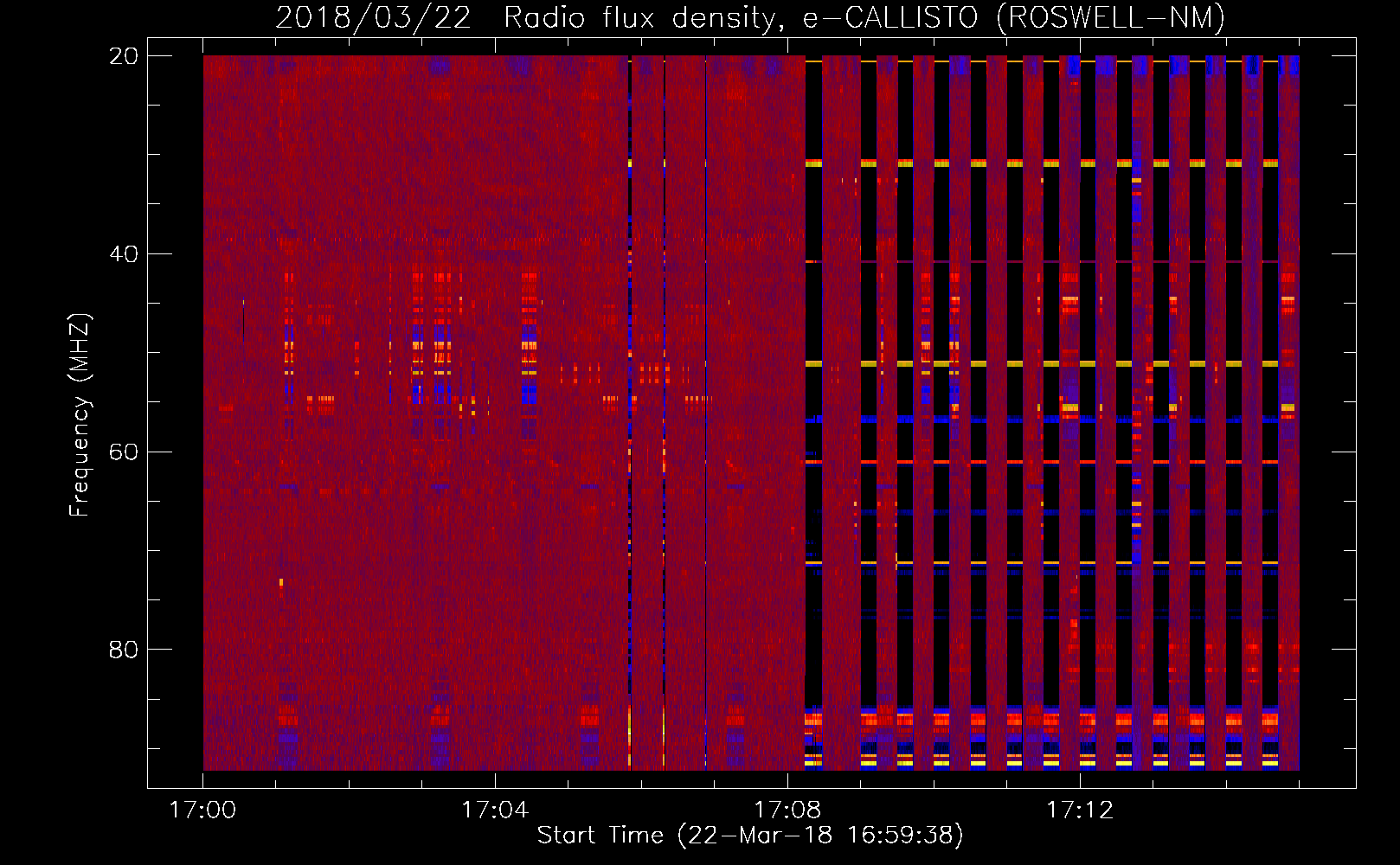Select the '17:08' time axis label
This screenshot has height=865, width=1400.
(x=787, y=811)
